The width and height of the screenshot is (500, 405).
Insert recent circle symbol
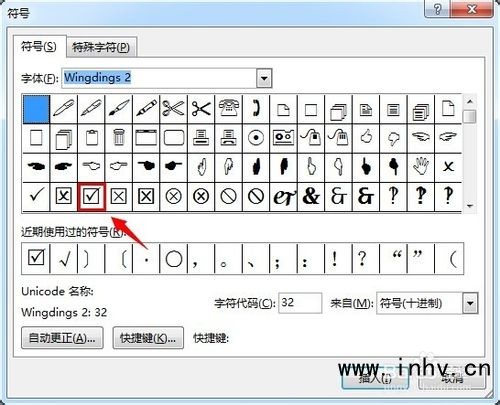pyautogui.click(x=174, y=258)
